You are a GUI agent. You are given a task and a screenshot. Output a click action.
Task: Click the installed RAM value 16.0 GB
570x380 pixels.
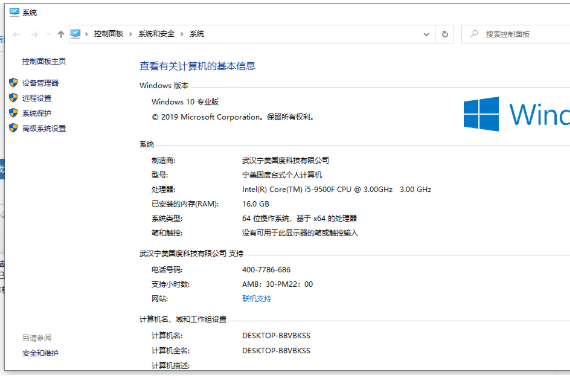coord(256,204)
